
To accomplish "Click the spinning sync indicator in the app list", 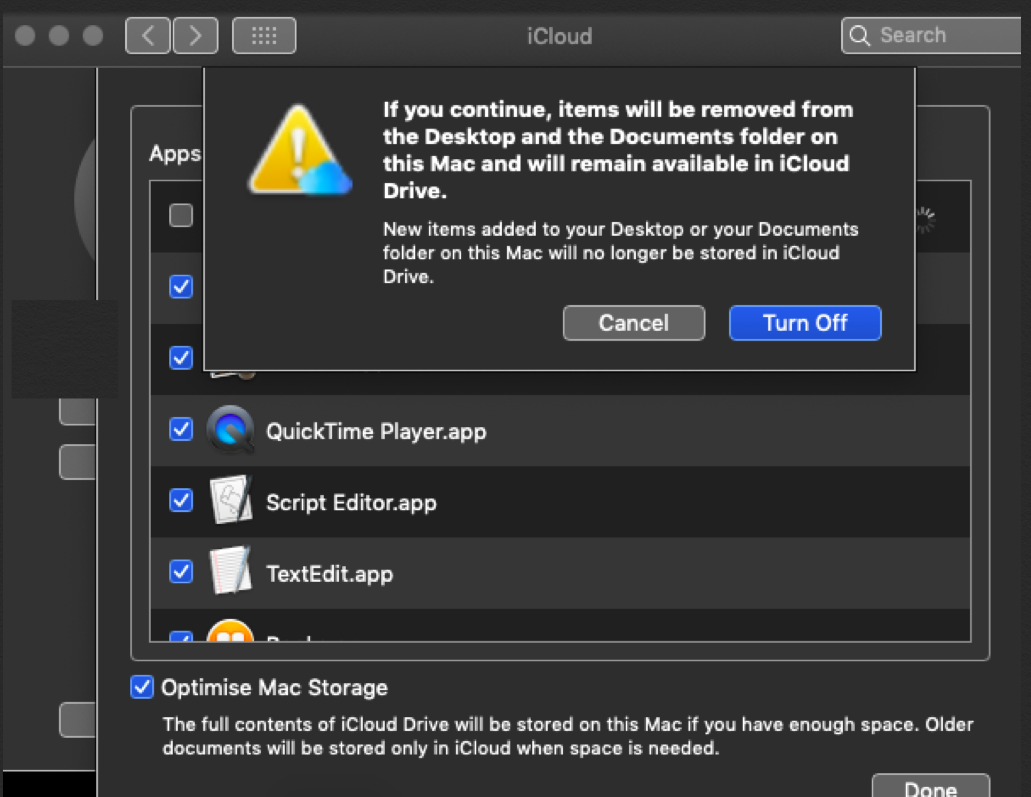I will pos(926,218).
